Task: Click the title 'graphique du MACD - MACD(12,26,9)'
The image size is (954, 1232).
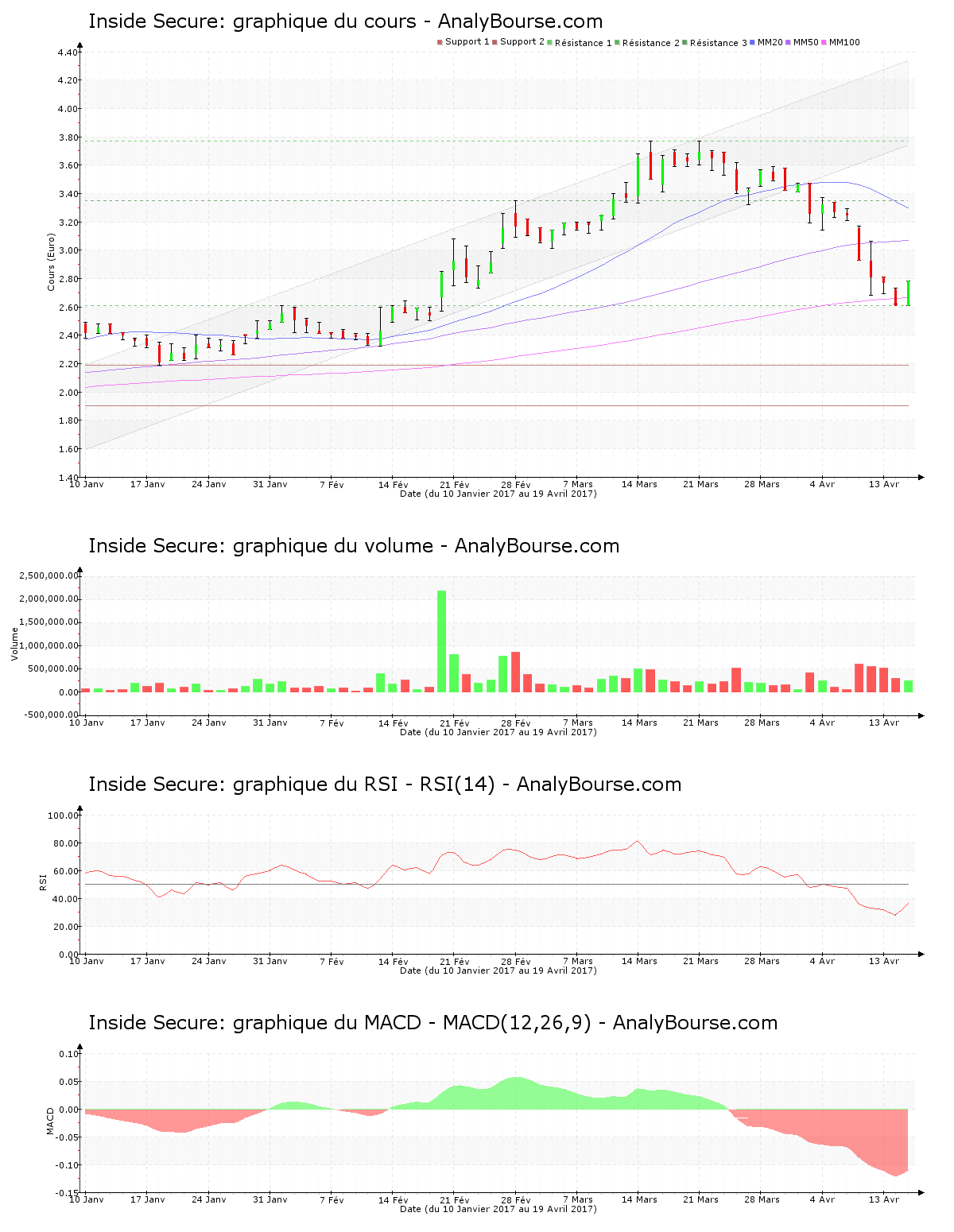Action: coord(412,1023)
